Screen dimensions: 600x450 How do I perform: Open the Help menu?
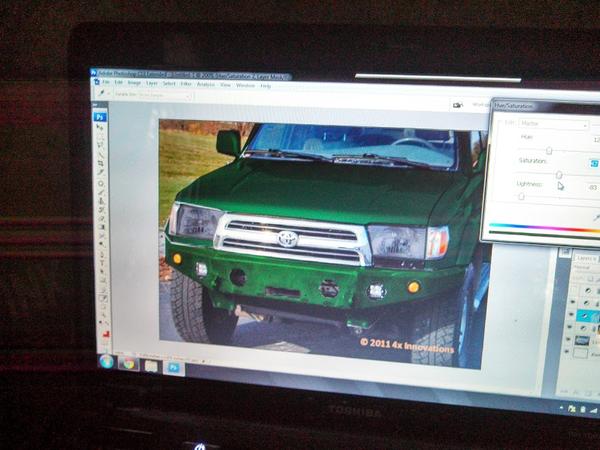266,86
